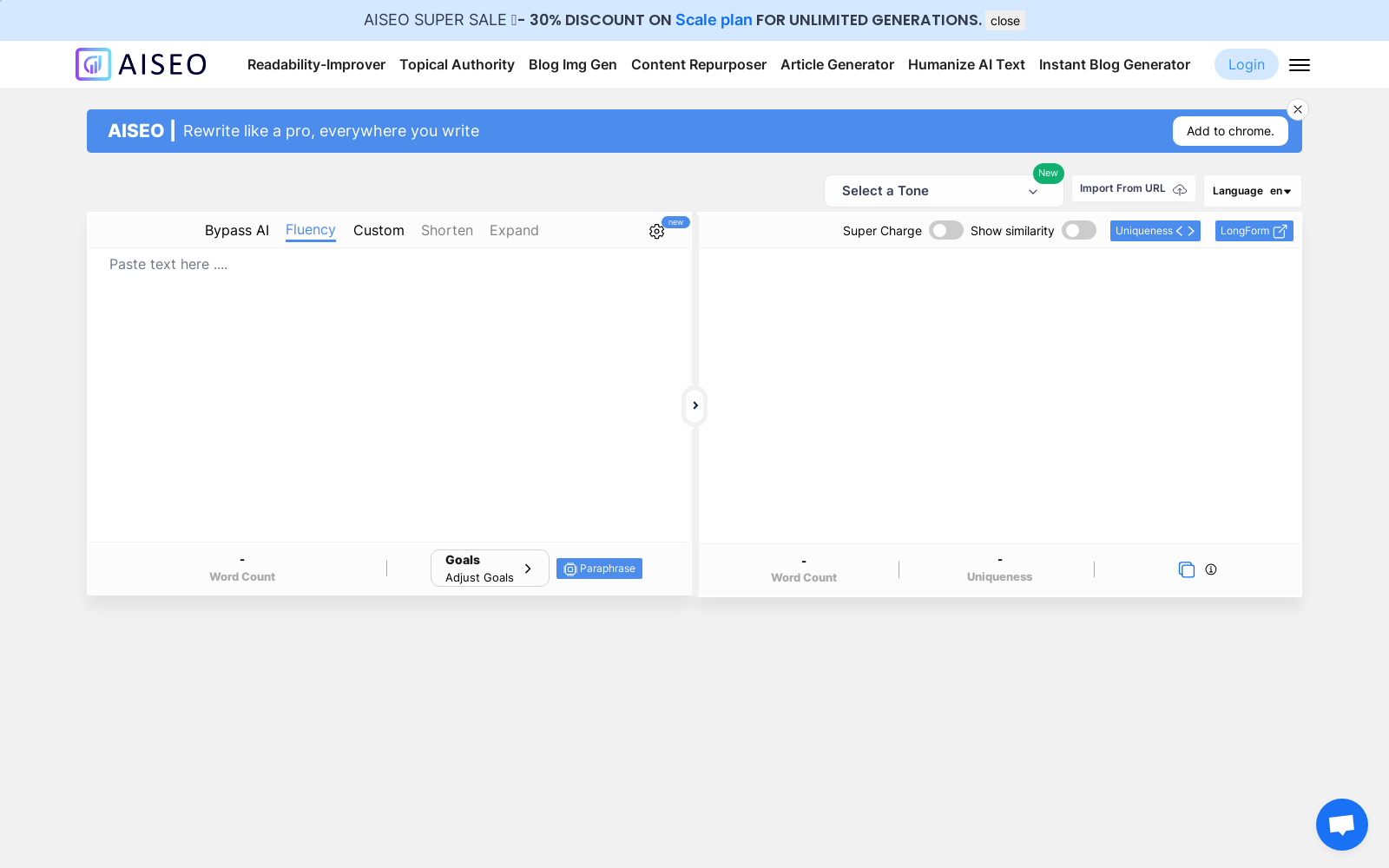Open the chat support bubble

[1342, 825]
